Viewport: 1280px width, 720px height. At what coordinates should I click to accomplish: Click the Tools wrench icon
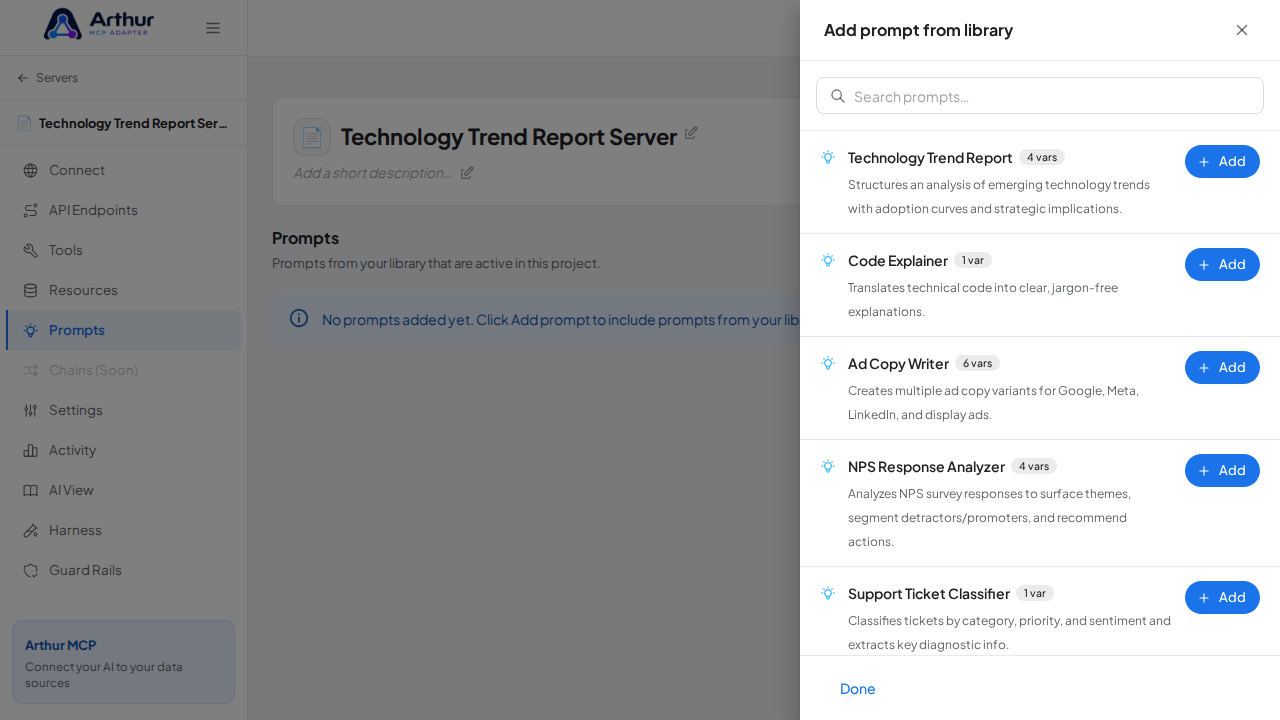31,250
